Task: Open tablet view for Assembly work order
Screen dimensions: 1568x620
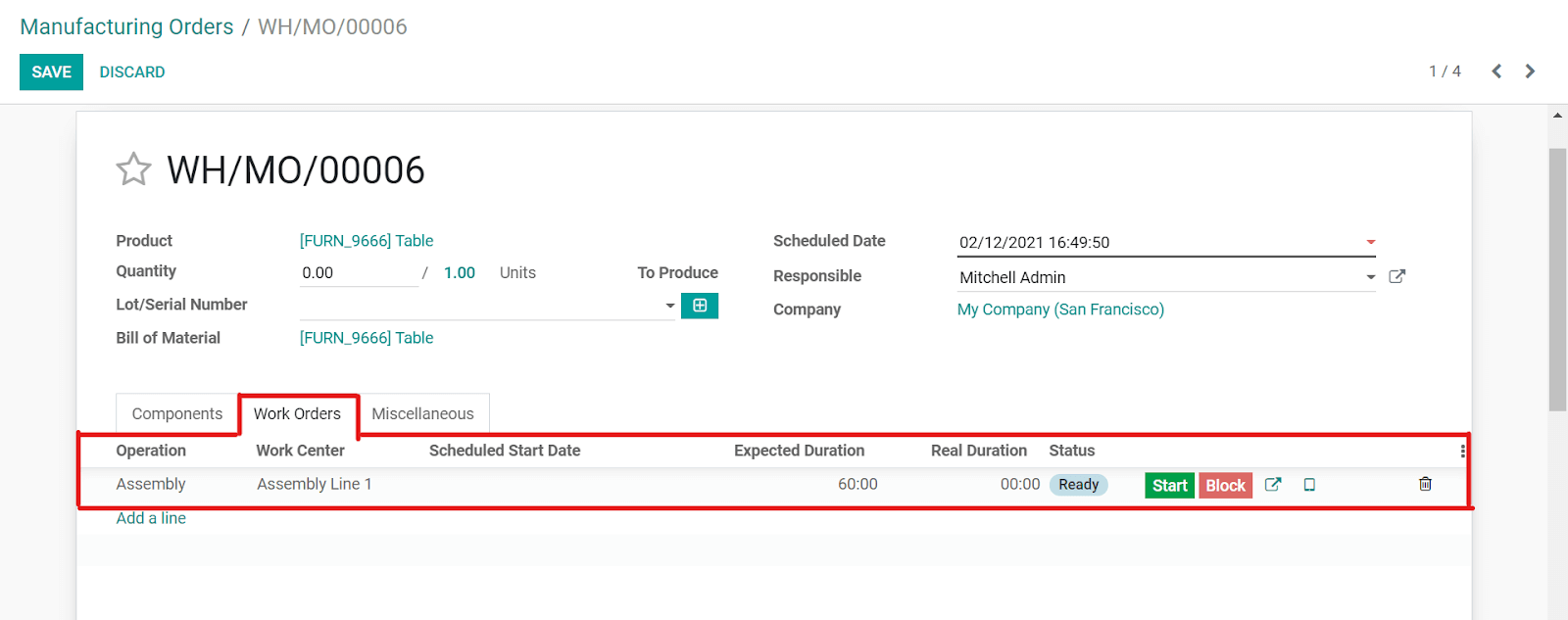Action: pos(1309,485)
